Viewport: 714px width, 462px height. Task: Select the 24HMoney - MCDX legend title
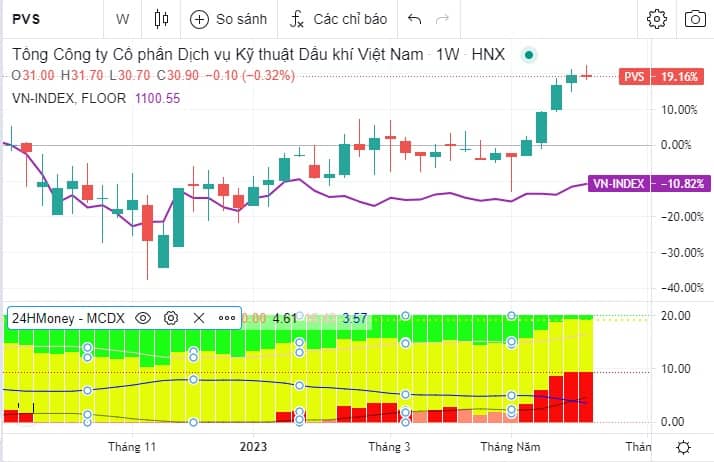pos(68,318)
